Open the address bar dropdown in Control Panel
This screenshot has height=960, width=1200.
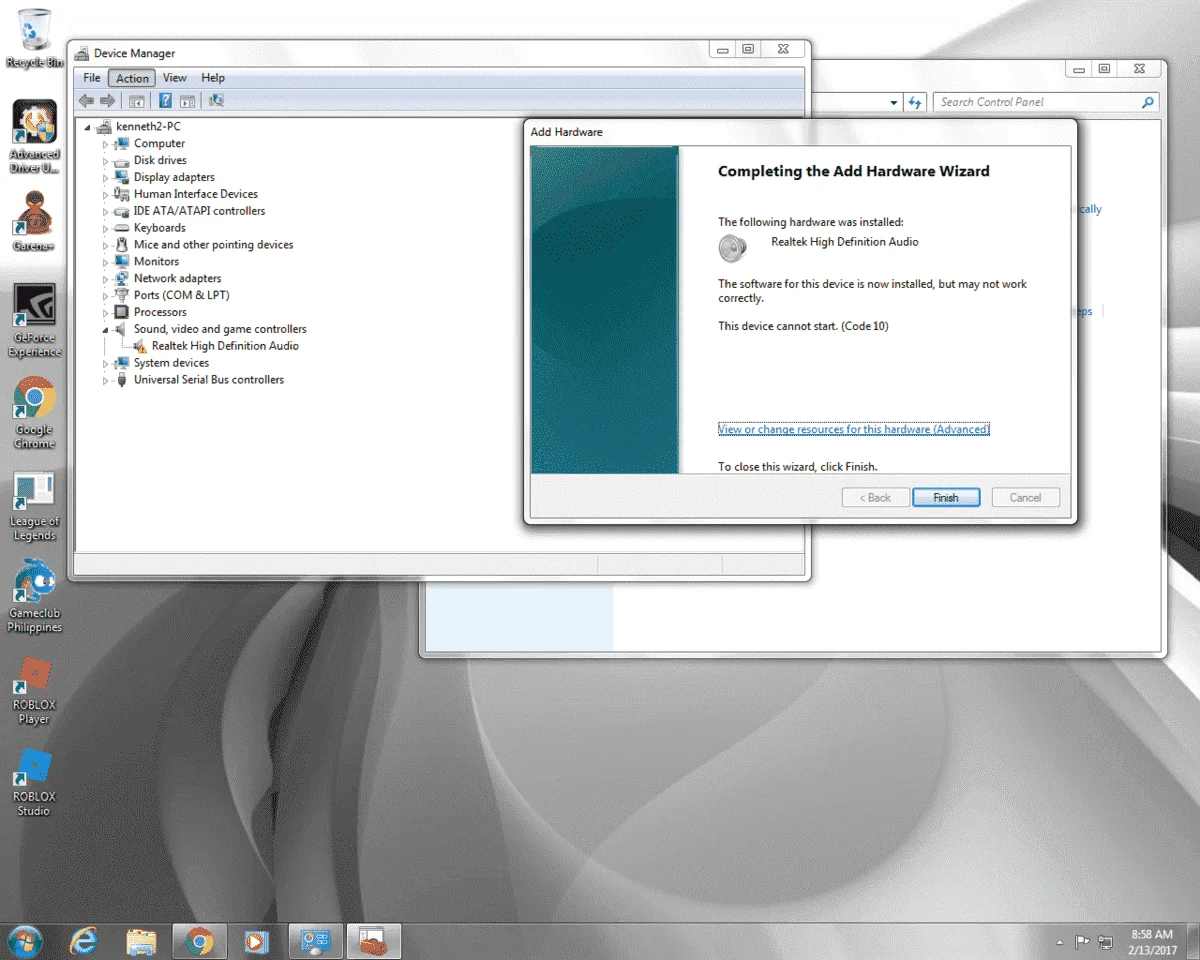tap(894, 102)
